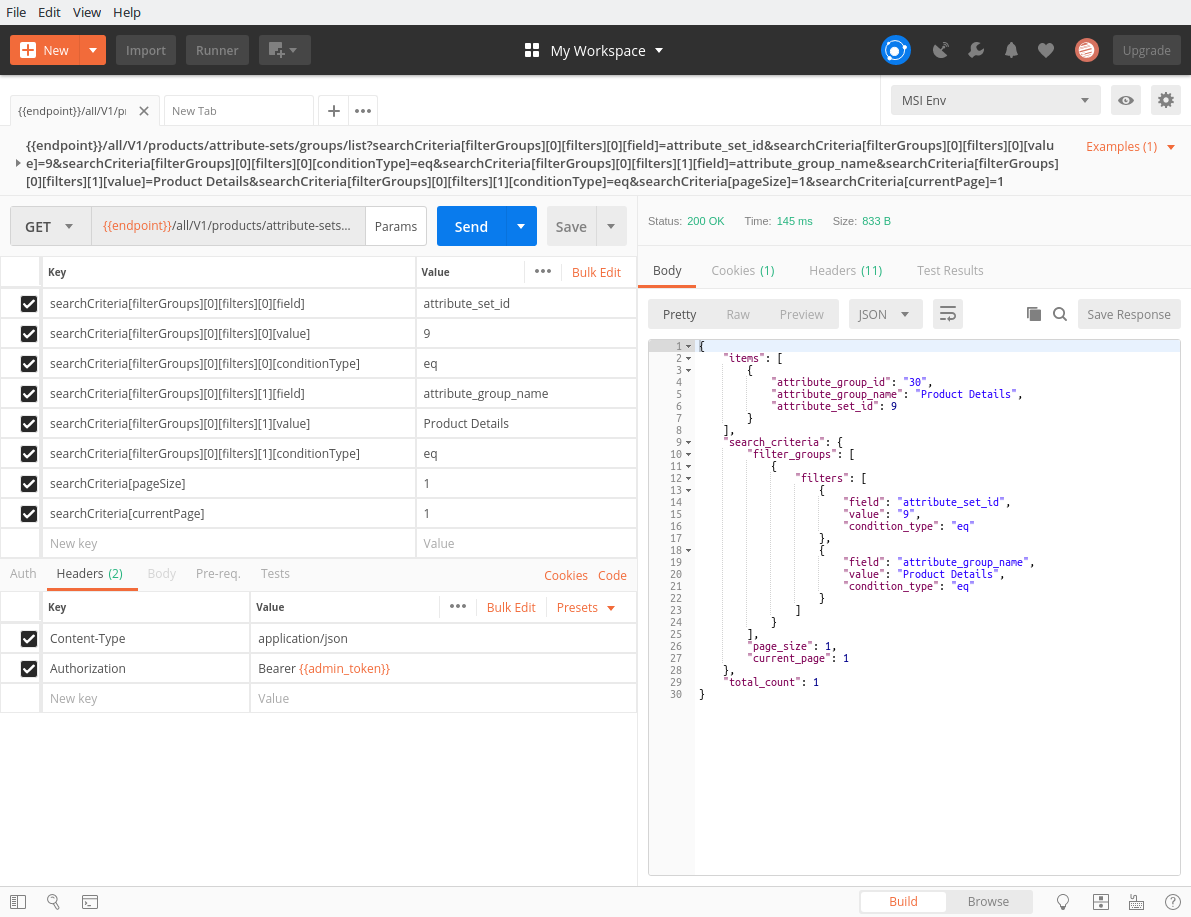
Task: Switch to Browse mode toggle
Action: coord(987,902)
